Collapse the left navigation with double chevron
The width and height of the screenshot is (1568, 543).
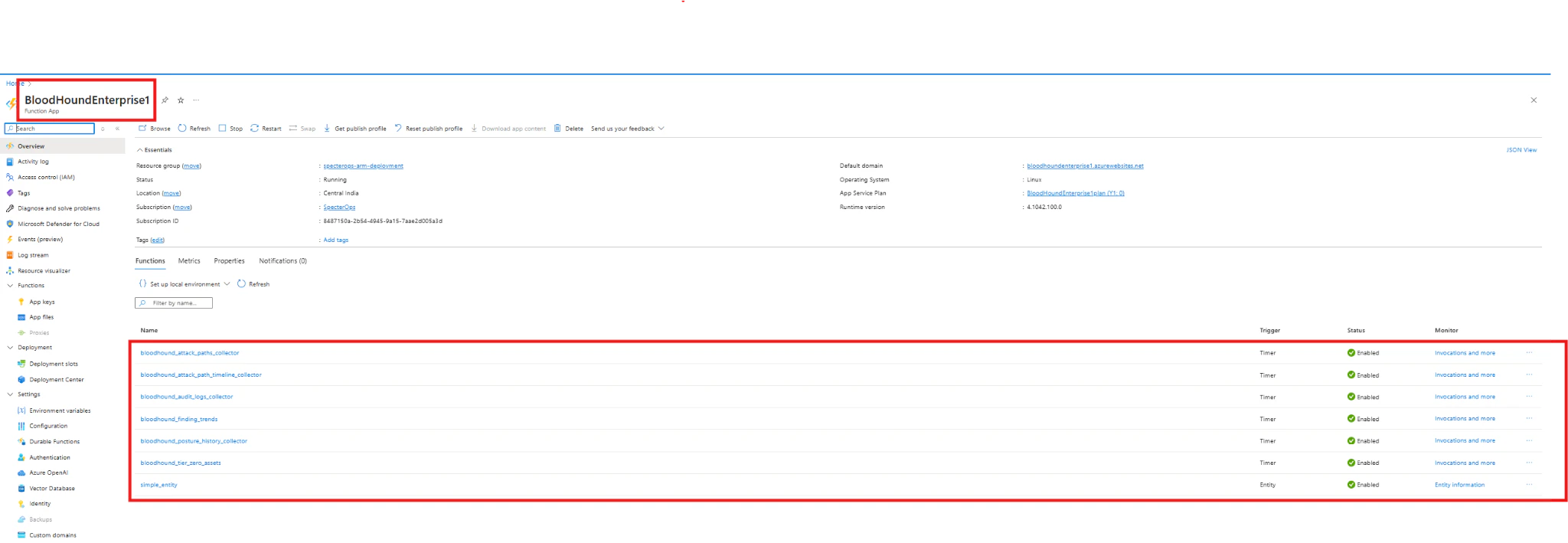tap(117, 129)
